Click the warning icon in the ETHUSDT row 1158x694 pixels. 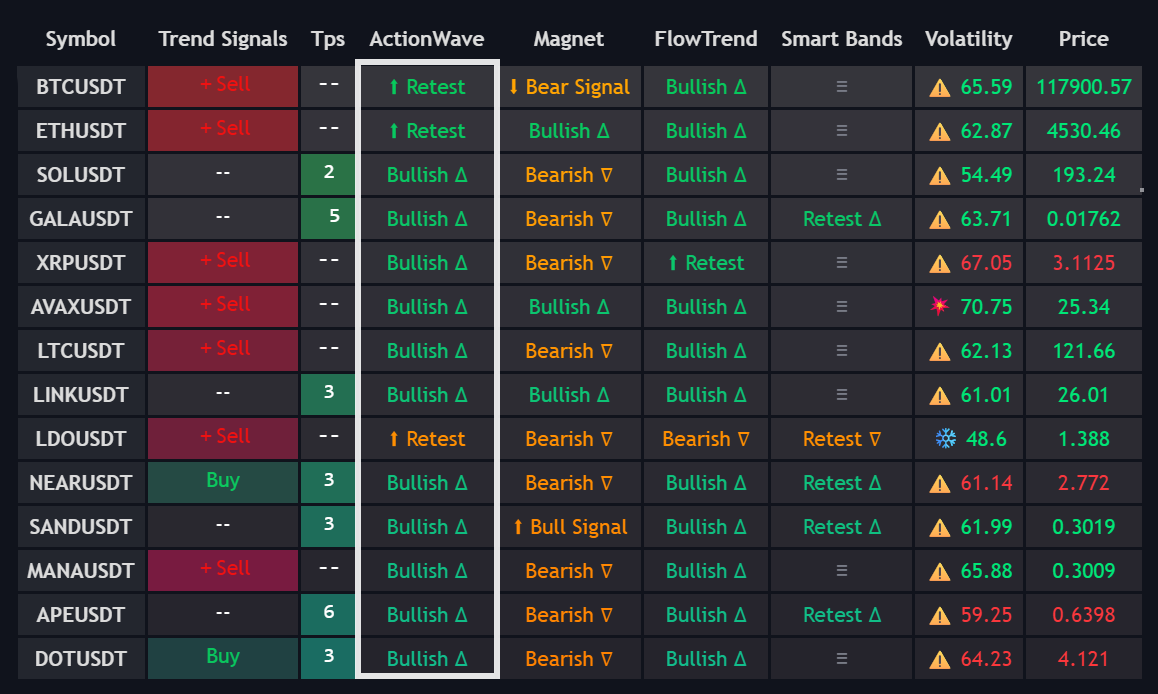(x=940, y=131)
